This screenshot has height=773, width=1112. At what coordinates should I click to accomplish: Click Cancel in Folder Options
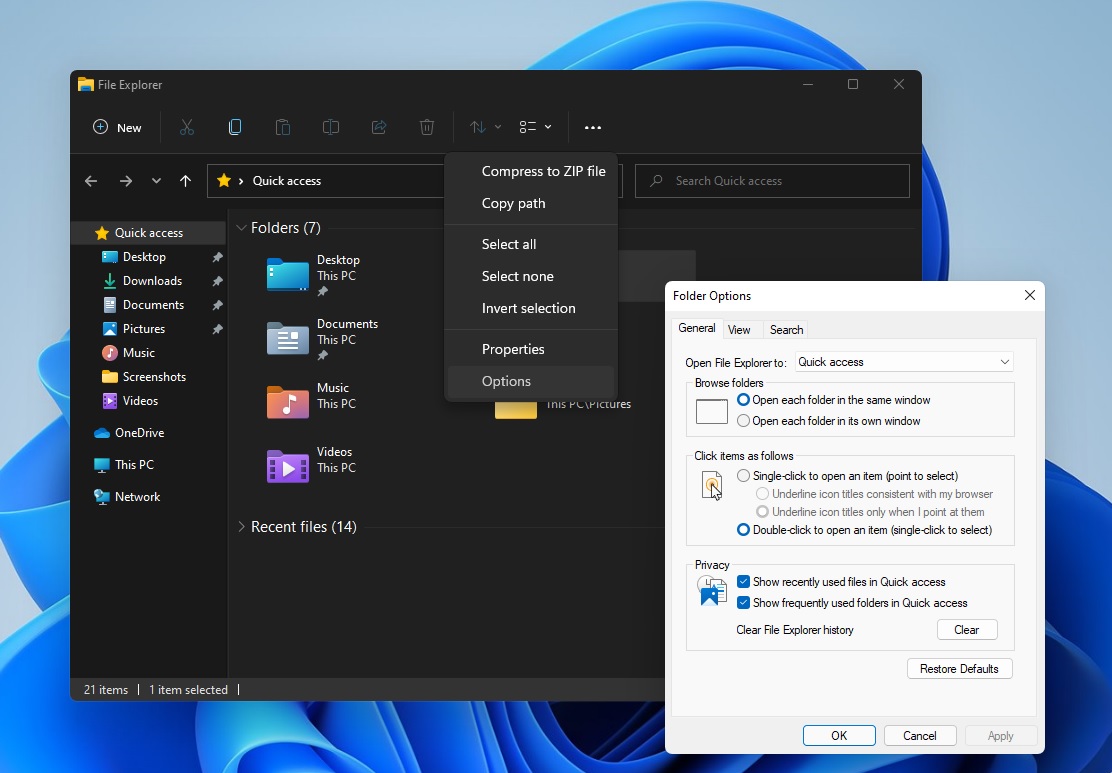920,735
